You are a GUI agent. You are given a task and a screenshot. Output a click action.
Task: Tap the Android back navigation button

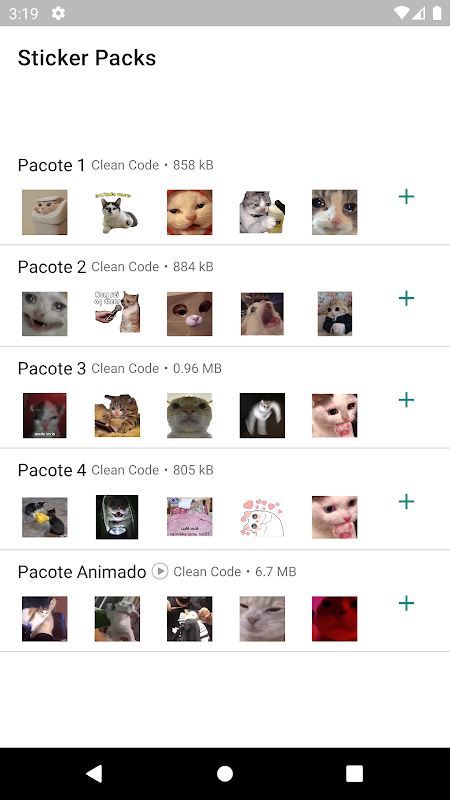coord(94,773)
